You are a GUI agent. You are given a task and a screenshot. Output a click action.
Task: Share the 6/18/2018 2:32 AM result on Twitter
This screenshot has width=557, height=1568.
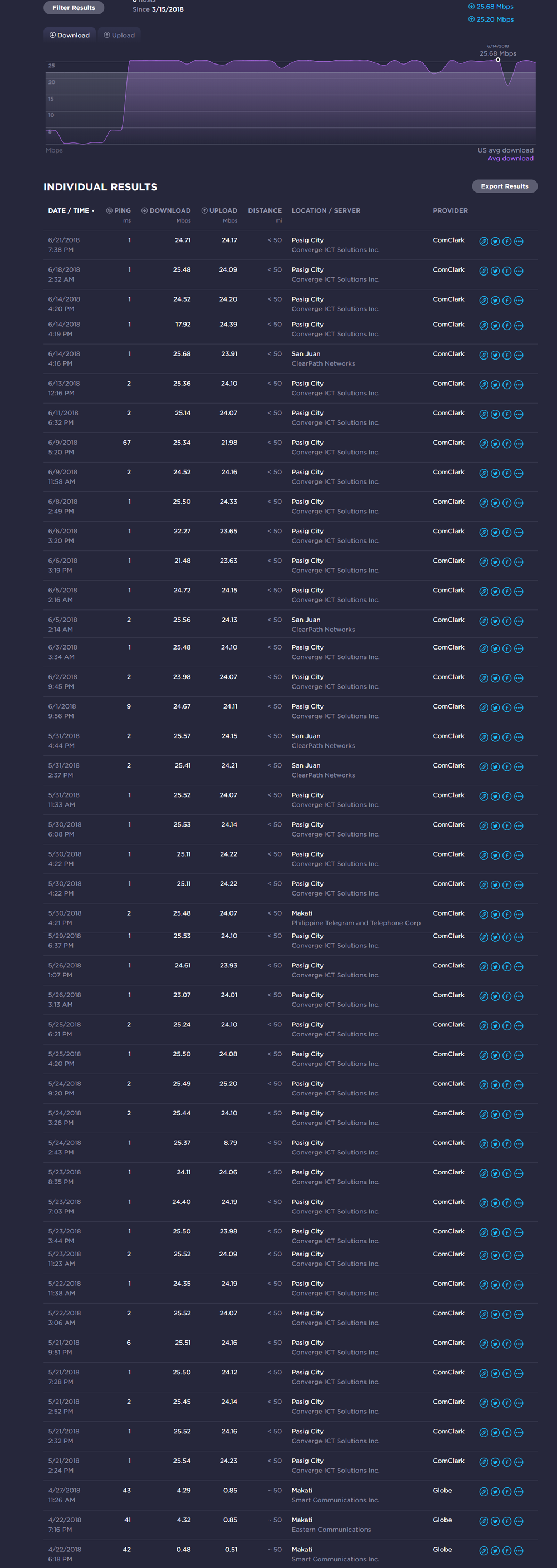(x=495, y=272)
